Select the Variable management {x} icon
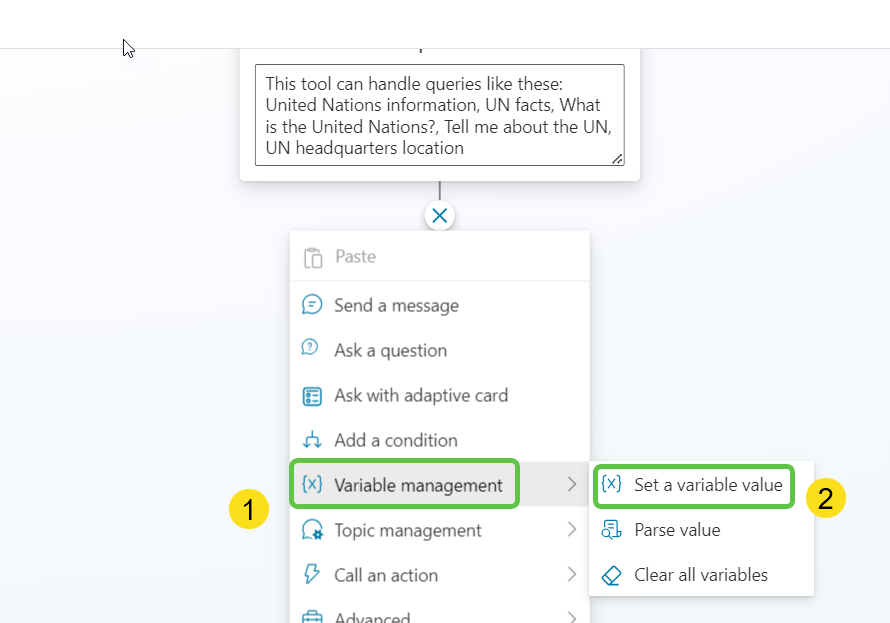This screenshot has width=890, height=623. pos(315,484)
